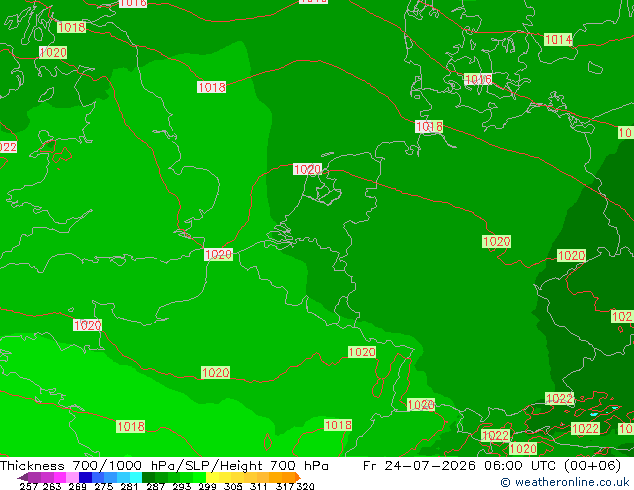634x490 pixels.
Task: Click the legend value '320'
Action: (x=305, y=486)
